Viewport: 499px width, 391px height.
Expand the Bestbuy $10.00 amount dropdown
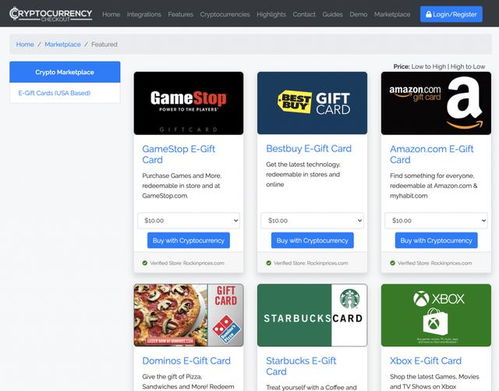pyautogui.click(x=312, y=221)
